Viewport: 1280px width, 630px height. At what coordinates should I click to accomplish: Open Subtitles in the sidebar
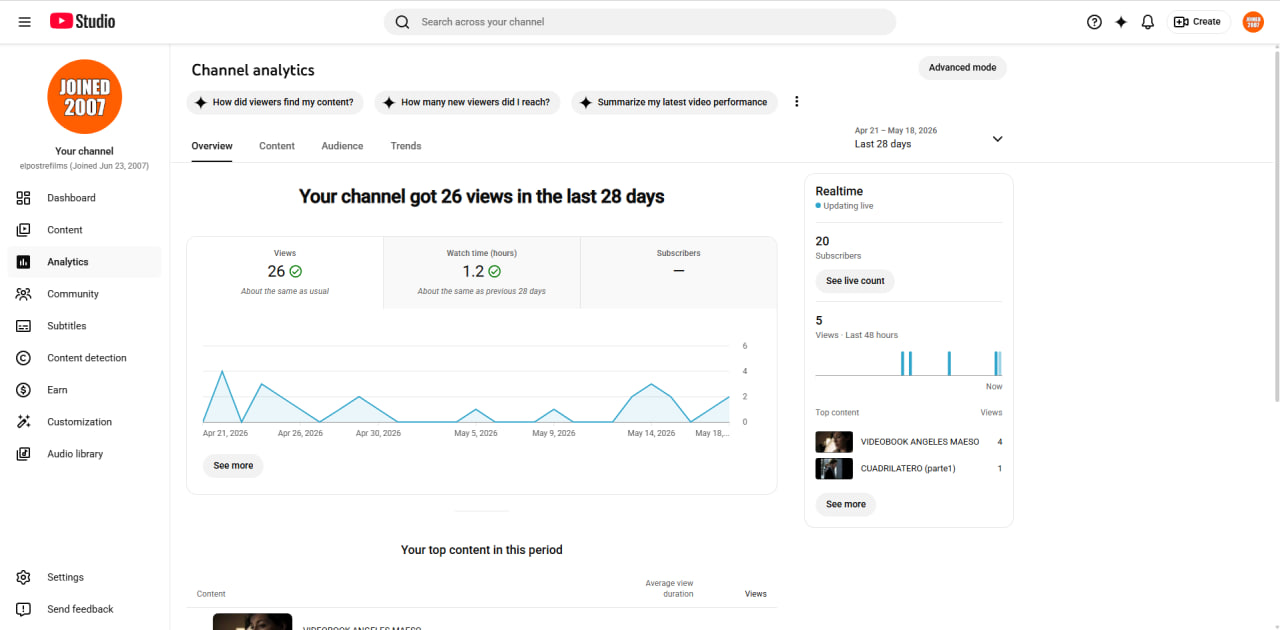coord(84,326)
